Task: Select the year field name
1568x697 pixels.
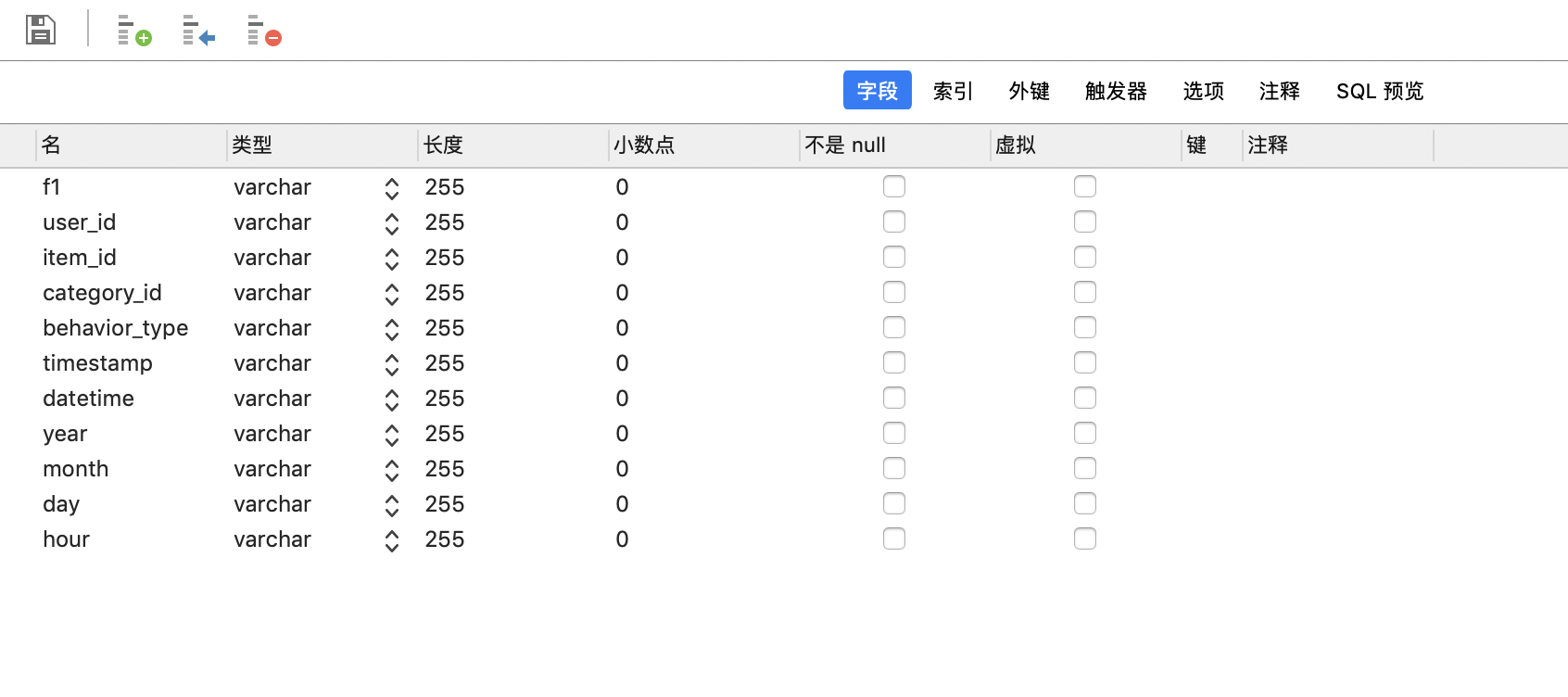Action: coord(65,435)
